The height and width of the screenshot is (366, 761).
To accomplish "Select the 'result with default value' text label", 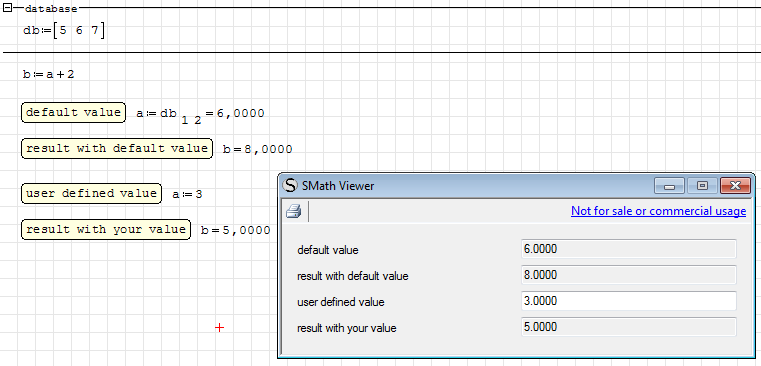I will coord(117,149).
